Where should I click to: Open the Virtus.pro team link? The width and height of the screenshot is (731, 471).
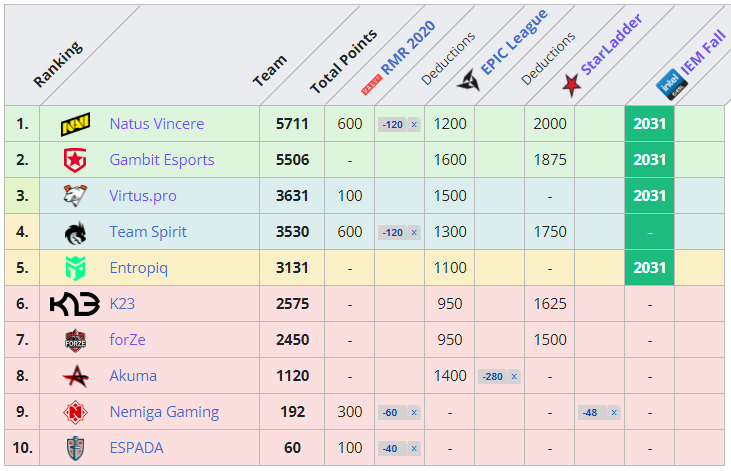tap(143, 196)
